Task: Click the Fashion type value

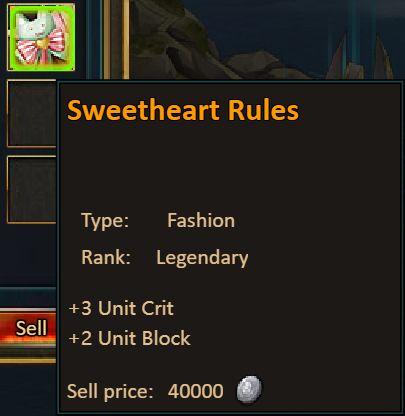Action: [201, 220]
